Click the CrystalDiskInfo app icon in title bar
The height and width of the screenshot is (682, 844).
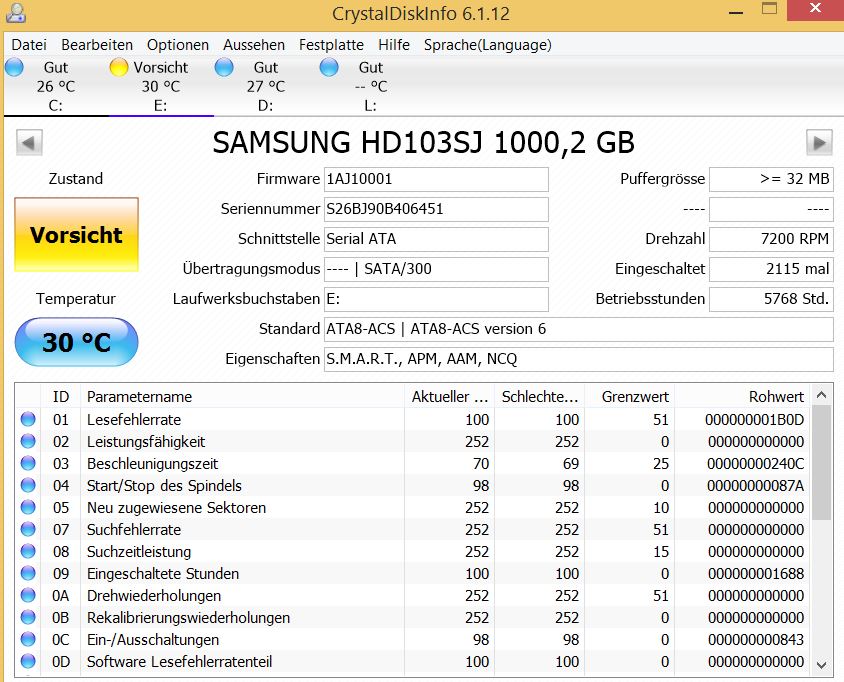tap(15, 13)
